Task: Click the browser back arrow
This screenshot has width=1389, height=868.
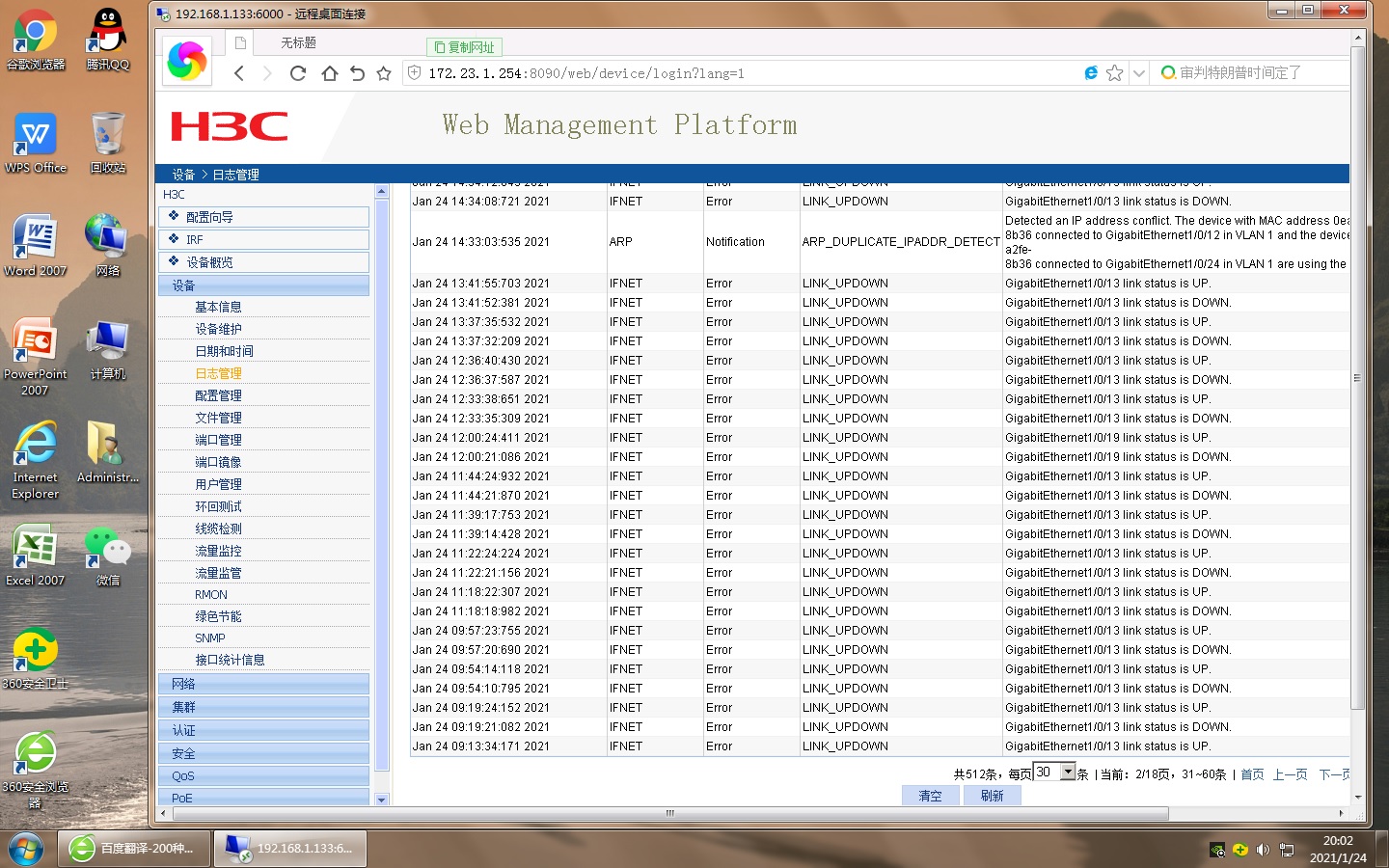Action: 239,73
